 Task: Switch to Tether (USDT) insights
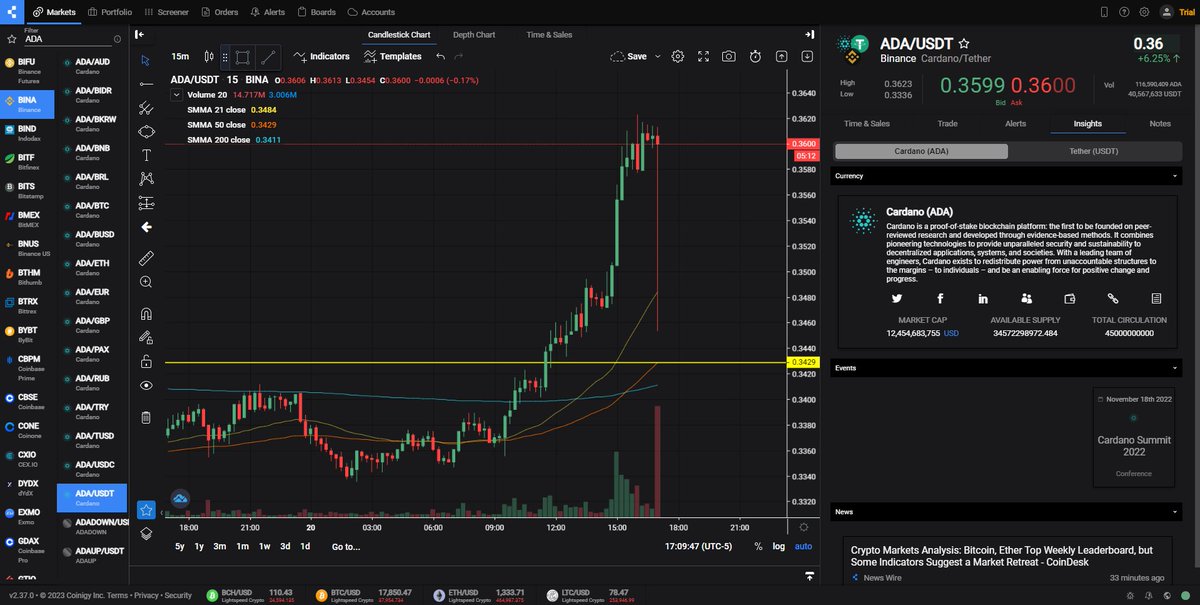[1092, 151]
